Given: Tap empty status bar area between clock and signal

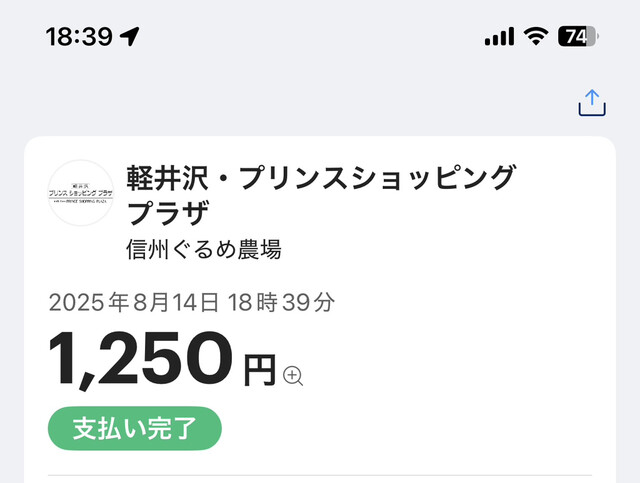Looking at the screenshot, I should pyautogui.click(x=310, y=37).
